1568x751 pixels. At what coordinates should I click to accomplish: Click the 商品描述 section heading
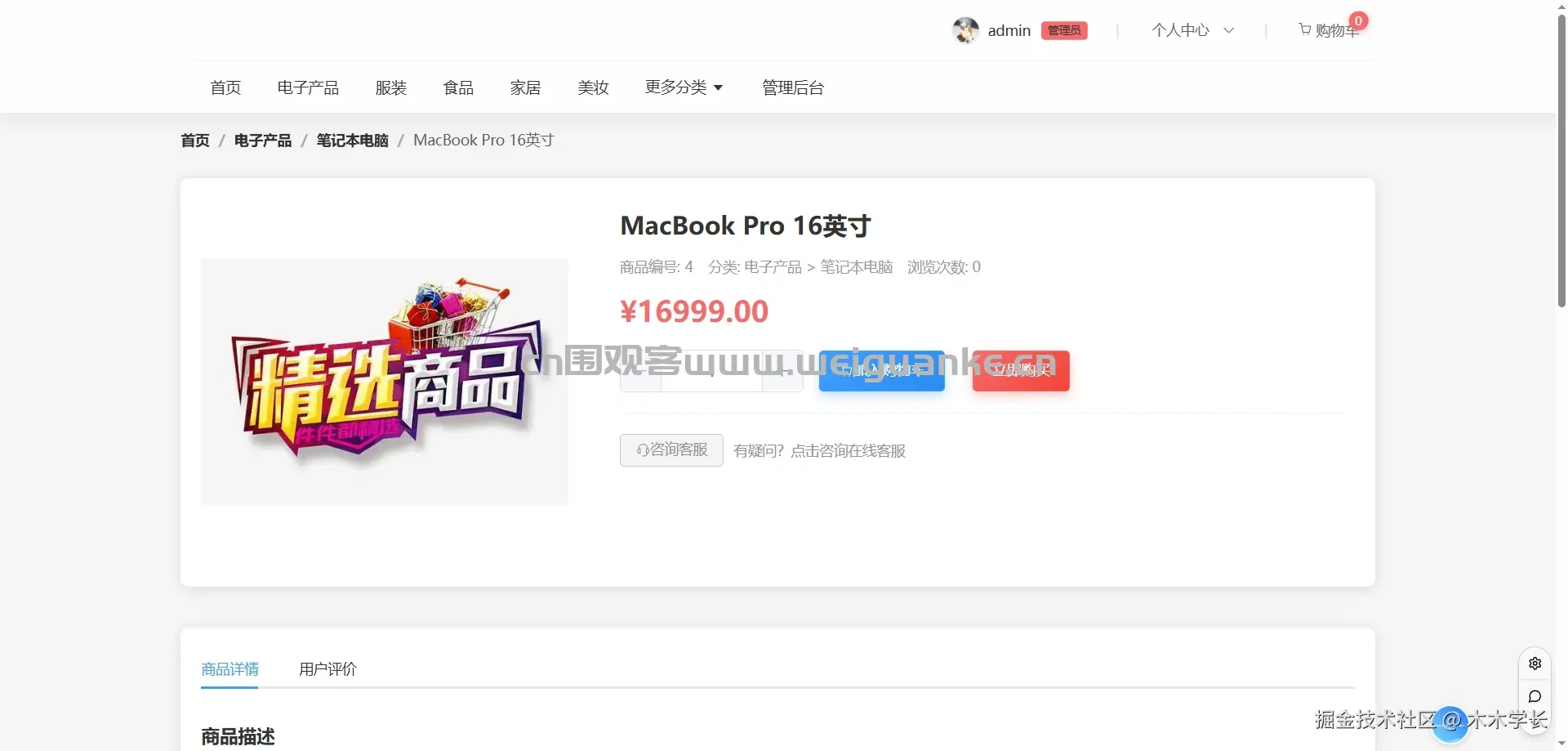point(238,736)
